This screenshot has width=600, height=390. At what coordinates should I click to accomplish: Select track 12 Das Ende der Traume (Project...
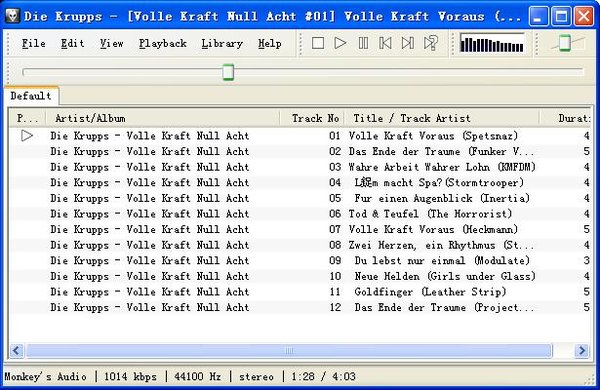(300, 307)
